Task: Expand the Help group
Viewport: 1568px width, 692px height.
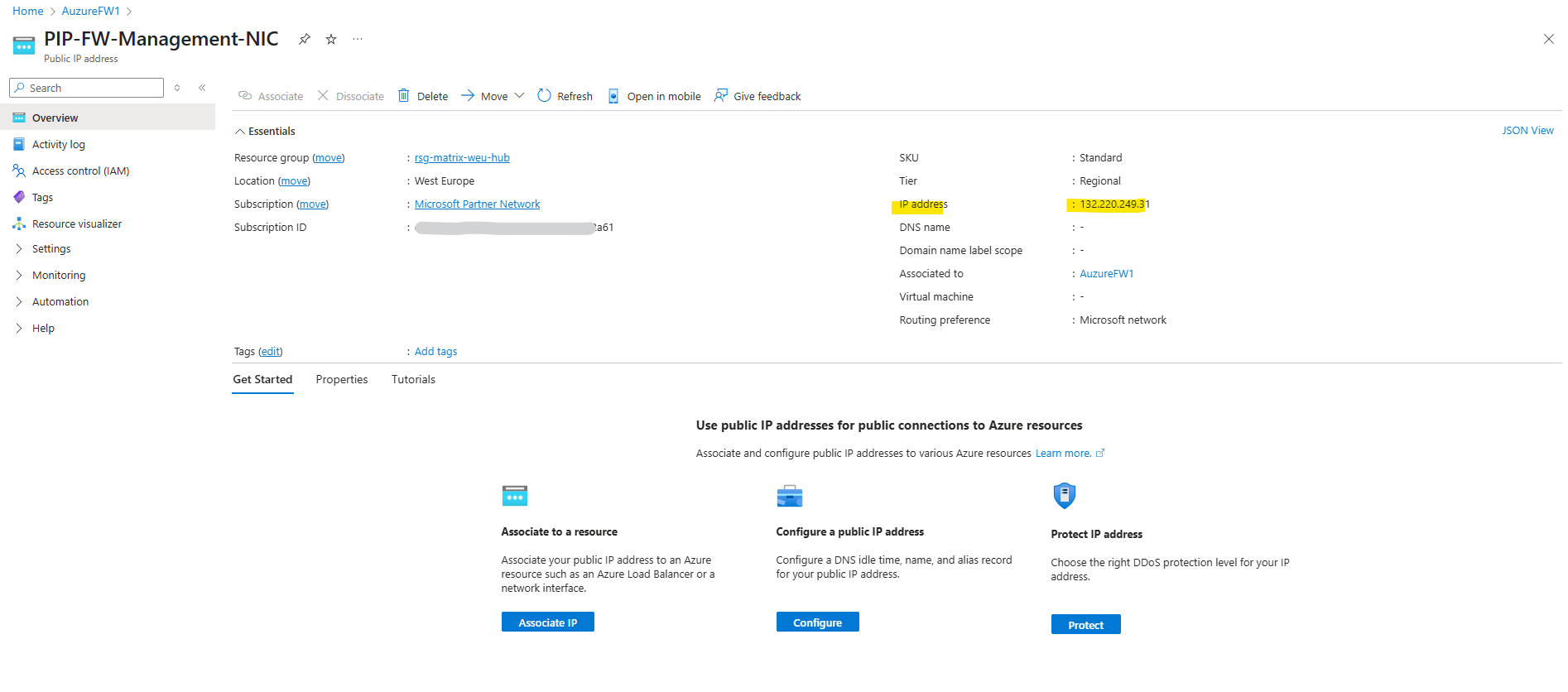Action: point(43,328)
